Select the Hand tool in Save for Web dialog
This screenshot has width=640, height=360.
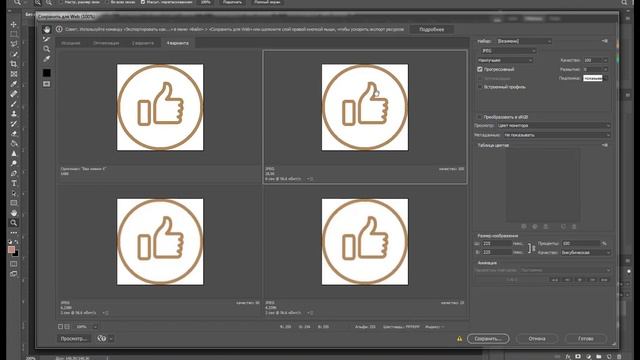[47, 29]
